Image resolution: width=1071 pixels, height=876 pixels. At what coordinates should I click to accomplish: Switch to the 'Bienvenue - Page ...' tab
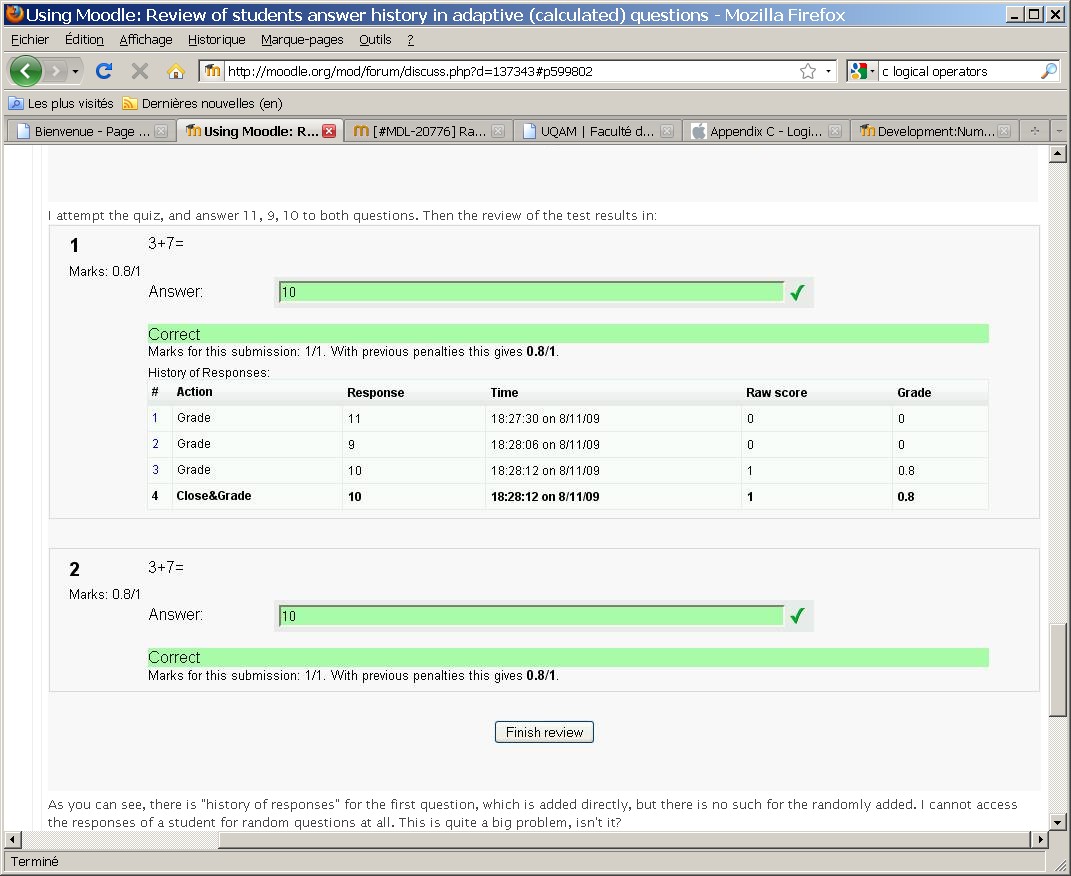click(x=91, y=131)
